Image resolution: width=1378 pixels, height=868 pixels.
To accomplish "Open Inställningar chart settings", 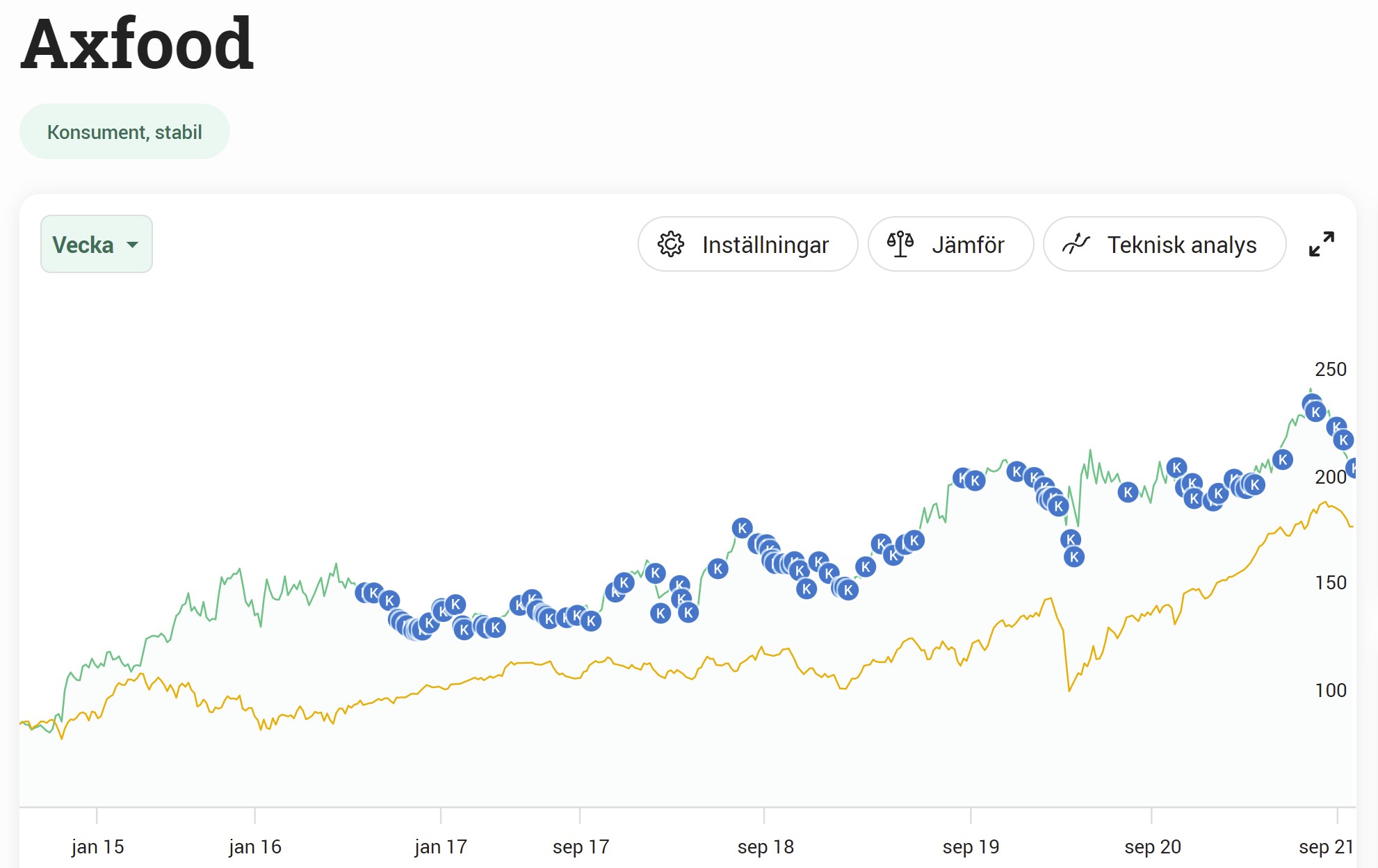I will 747,244.
